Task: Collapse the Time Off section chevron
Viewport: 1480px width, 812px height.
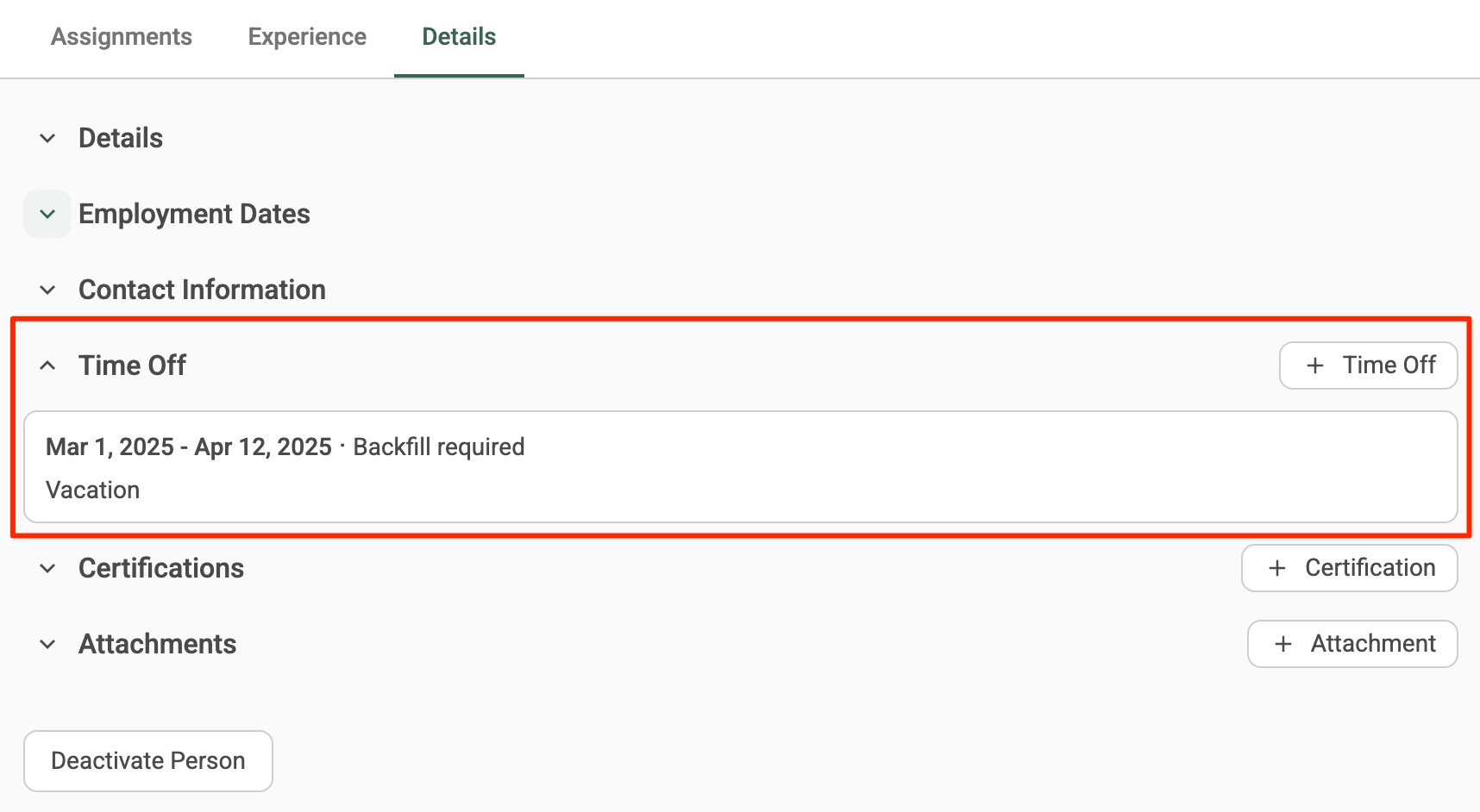Action: [47, 365]
